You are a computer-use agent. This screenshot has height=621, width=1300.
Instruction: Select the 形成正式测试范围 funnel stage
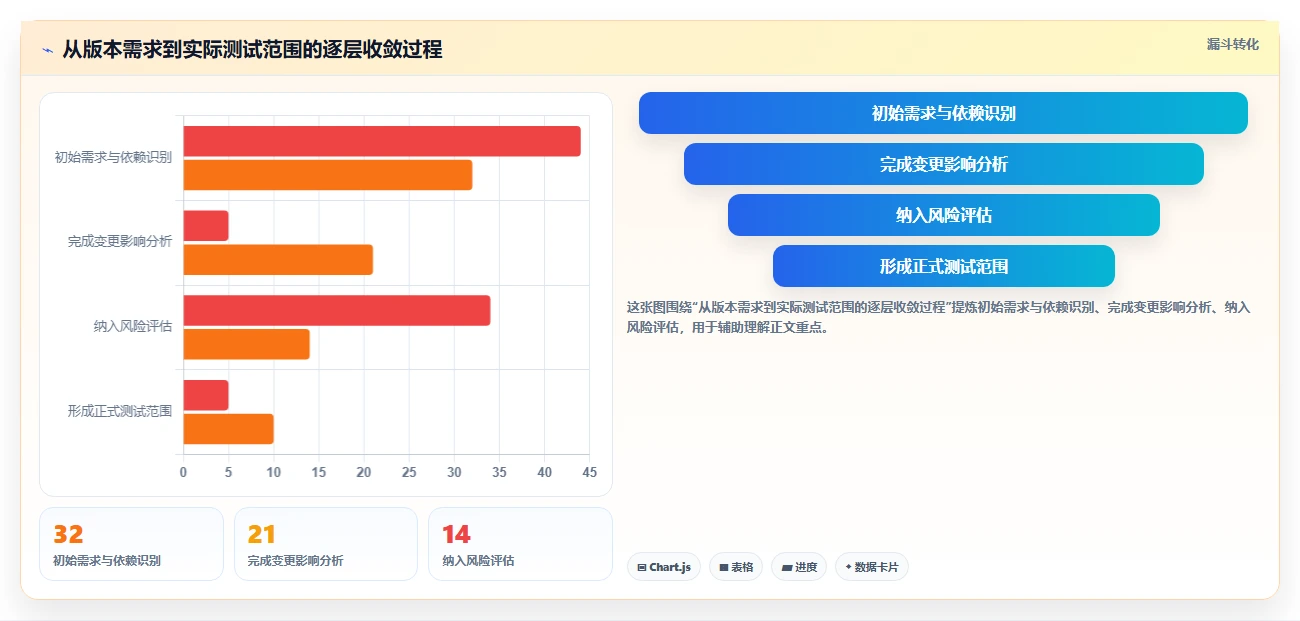point(943,266)
